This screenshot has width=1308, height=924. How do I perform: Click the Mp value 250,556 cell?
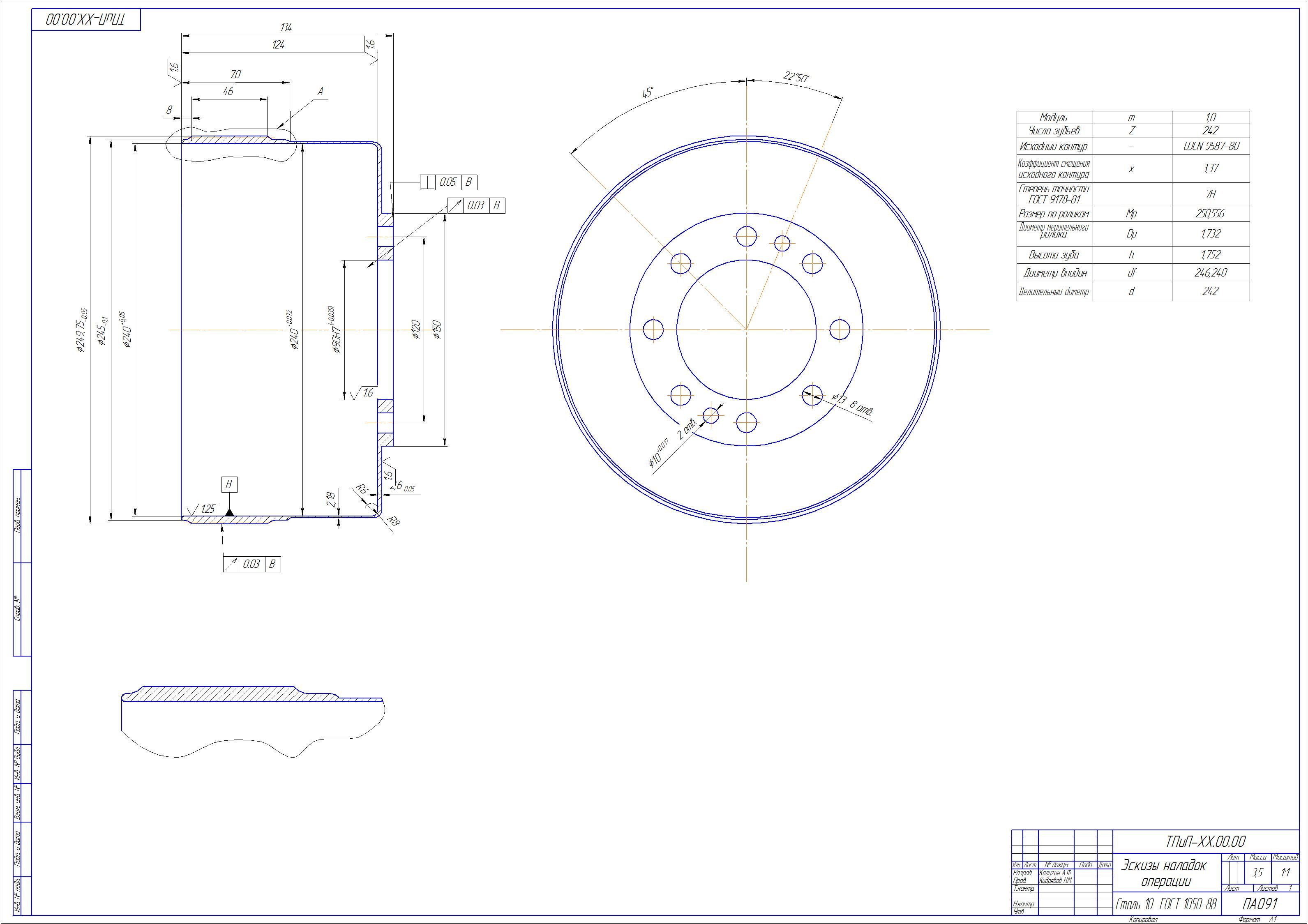click(x=1210, y=214)
